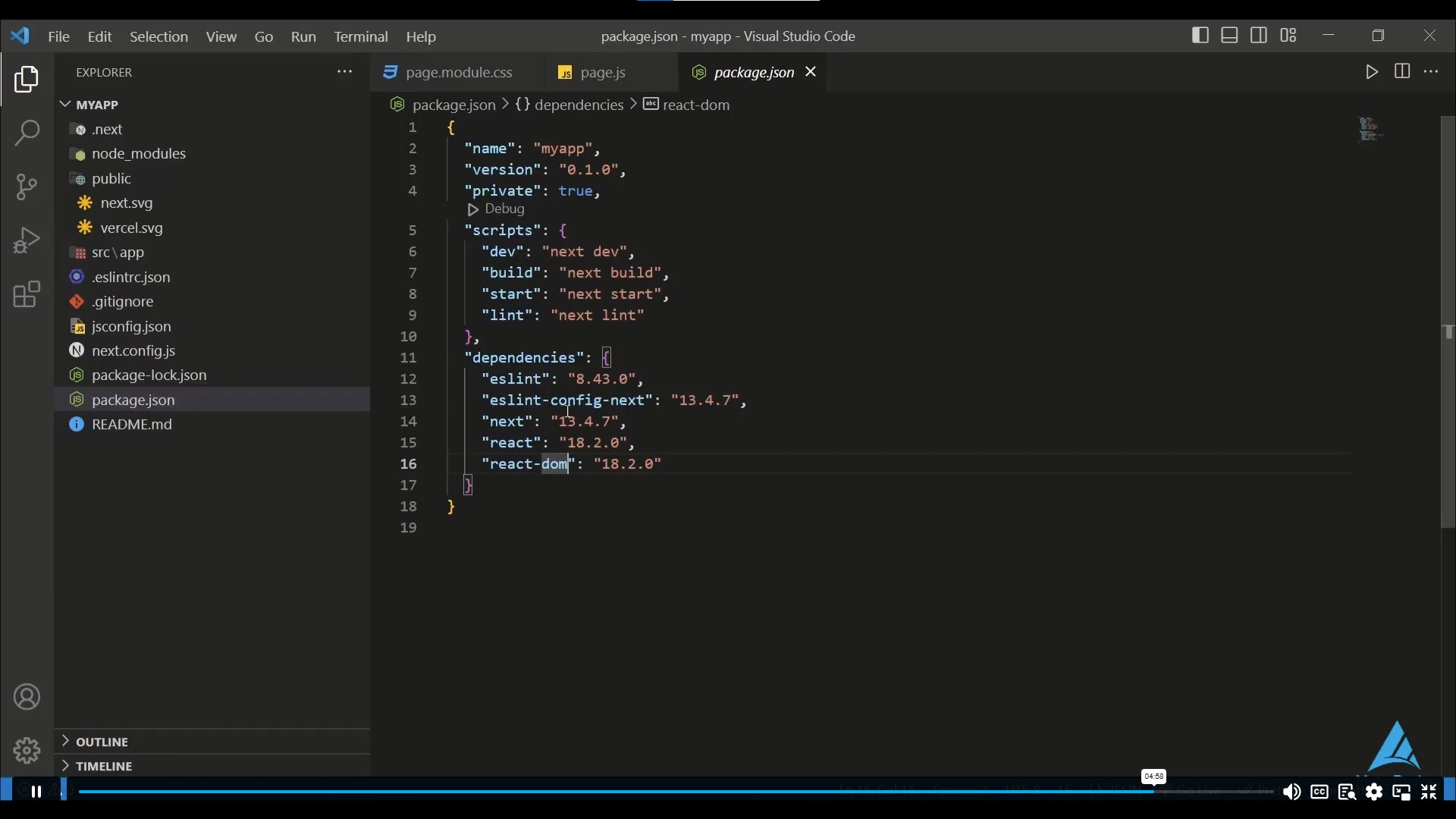
Task: Open the Accounts menu icon
Action: pos(27,697)
